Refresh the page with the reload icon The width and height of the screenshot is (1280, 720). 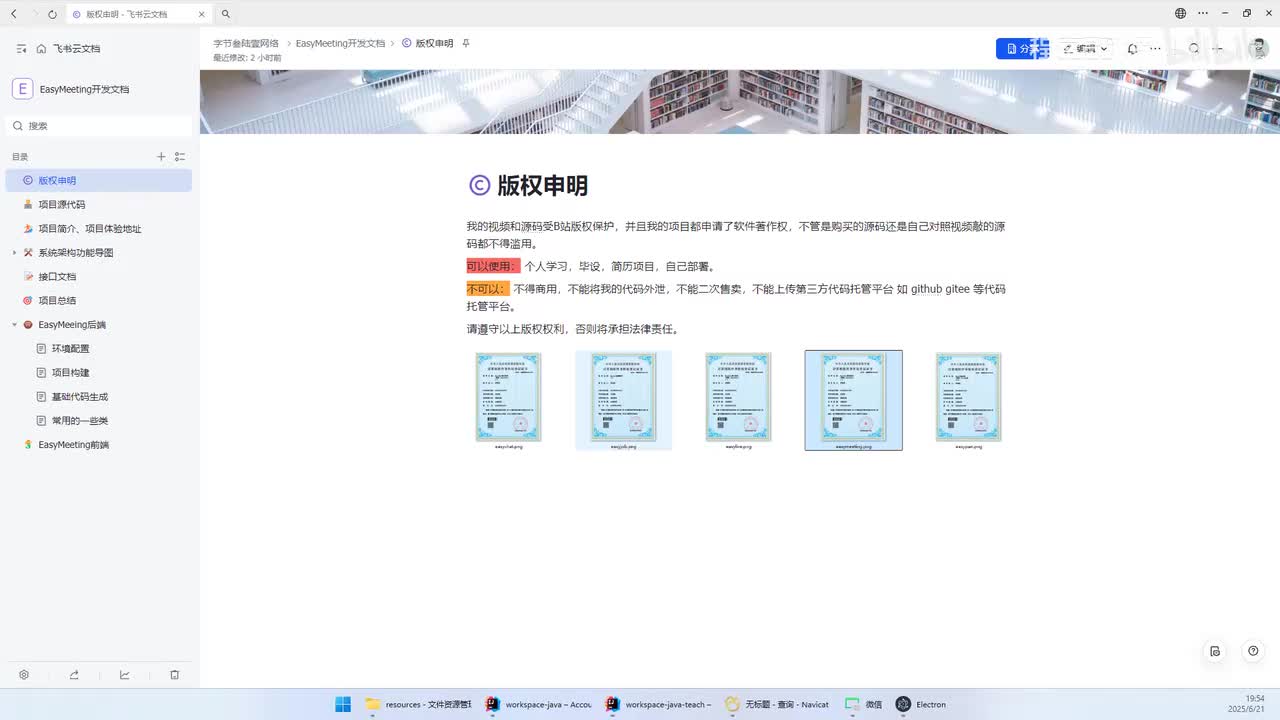[53, 14]
